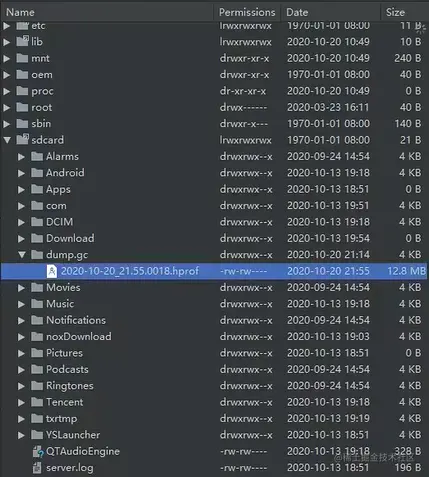Click the Alarms folder icon
429x477 pixels.
click(x=37, y=156)
